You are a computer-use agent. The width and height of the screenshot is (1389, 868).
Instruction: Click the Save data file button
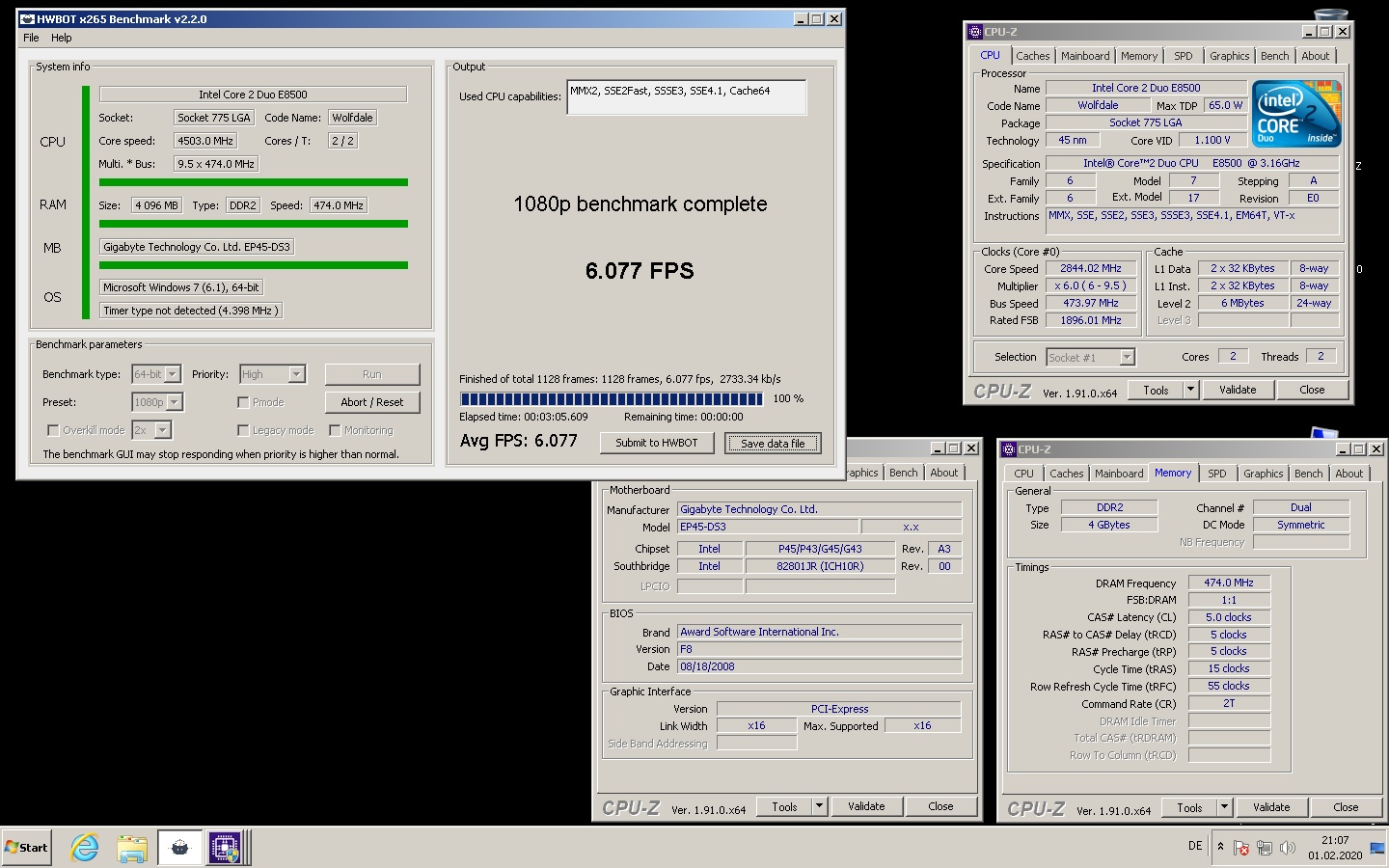click(x=773, y=443)
